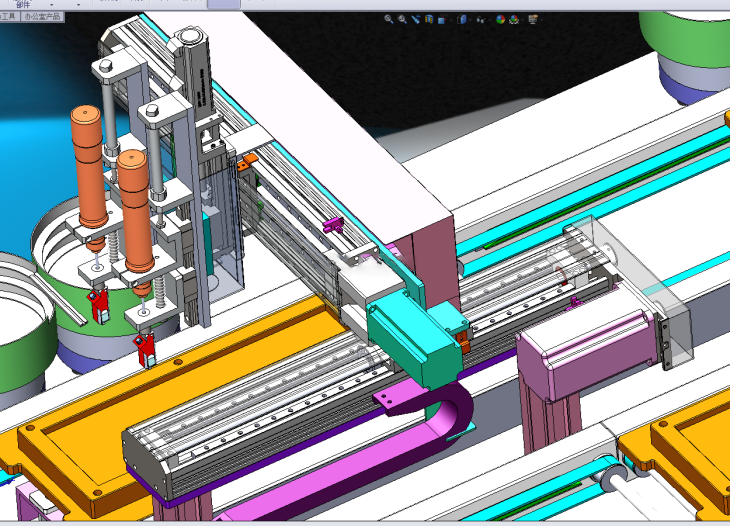Expand the View Settings dropdown arrow

pos(542,19)
